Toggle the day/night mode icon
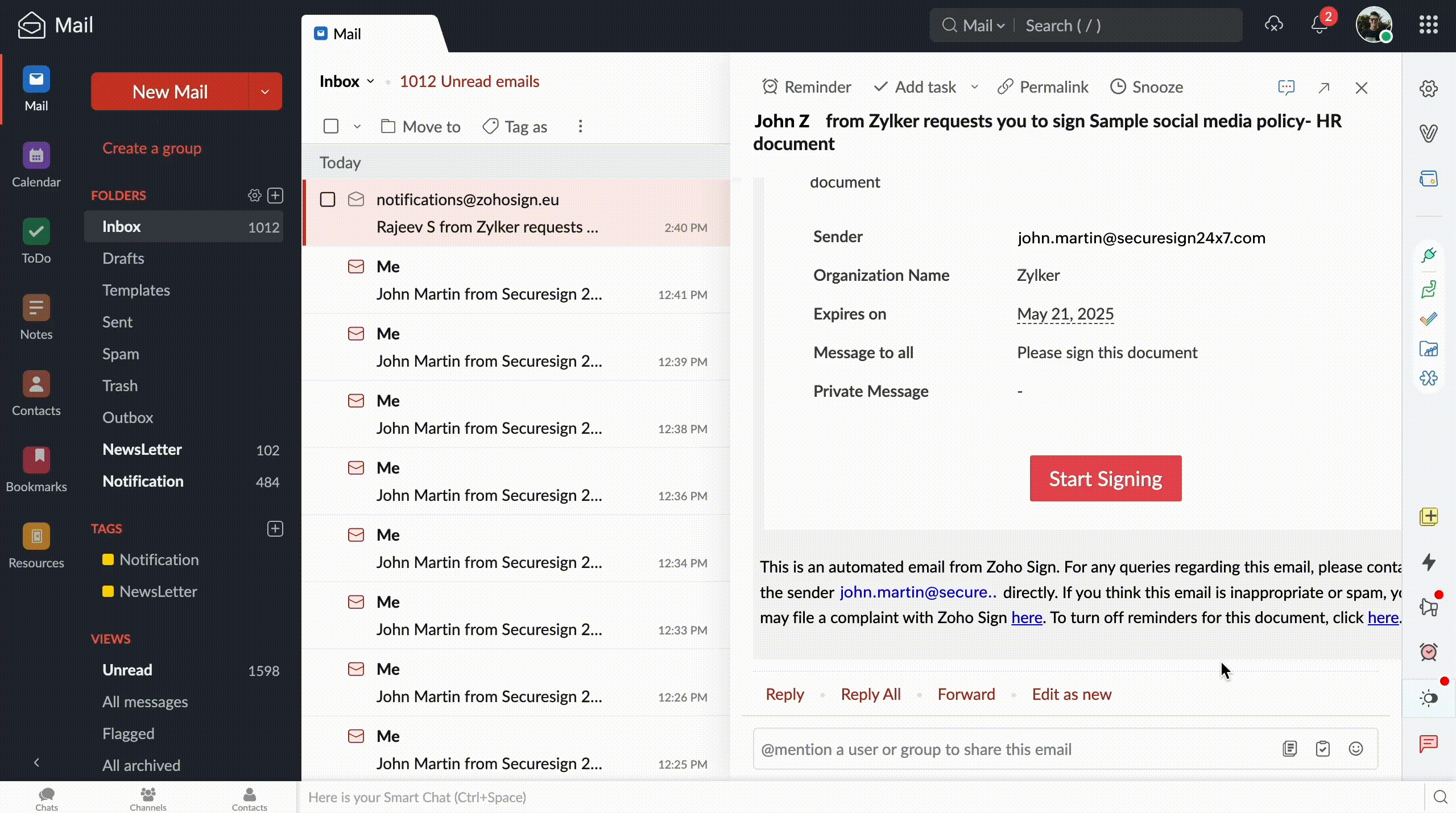Viewport: 1456px width, 813px height. click(1428, 698)
